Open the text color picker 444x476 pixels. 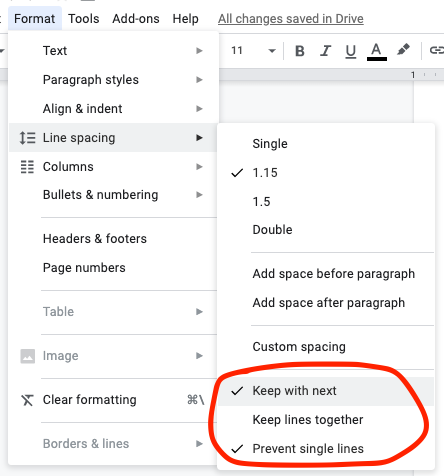pyautogui.click(x=376, y=52)
